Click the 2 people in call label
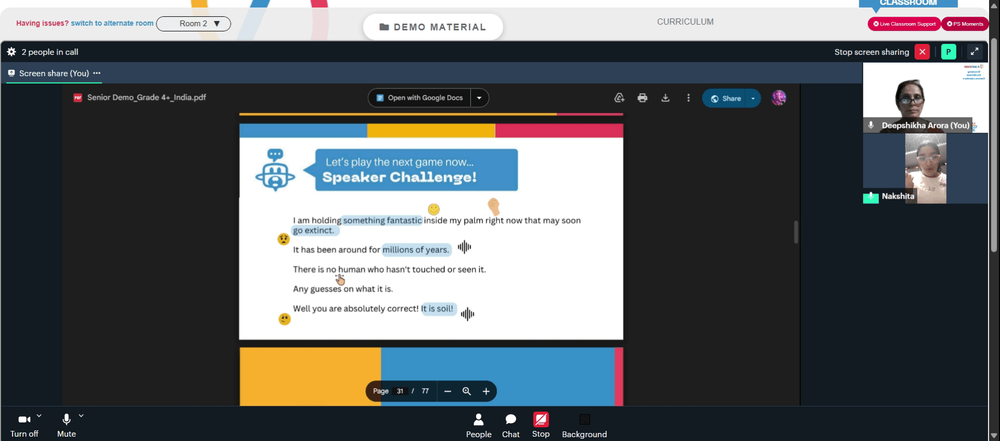 (x=50, y=52)
